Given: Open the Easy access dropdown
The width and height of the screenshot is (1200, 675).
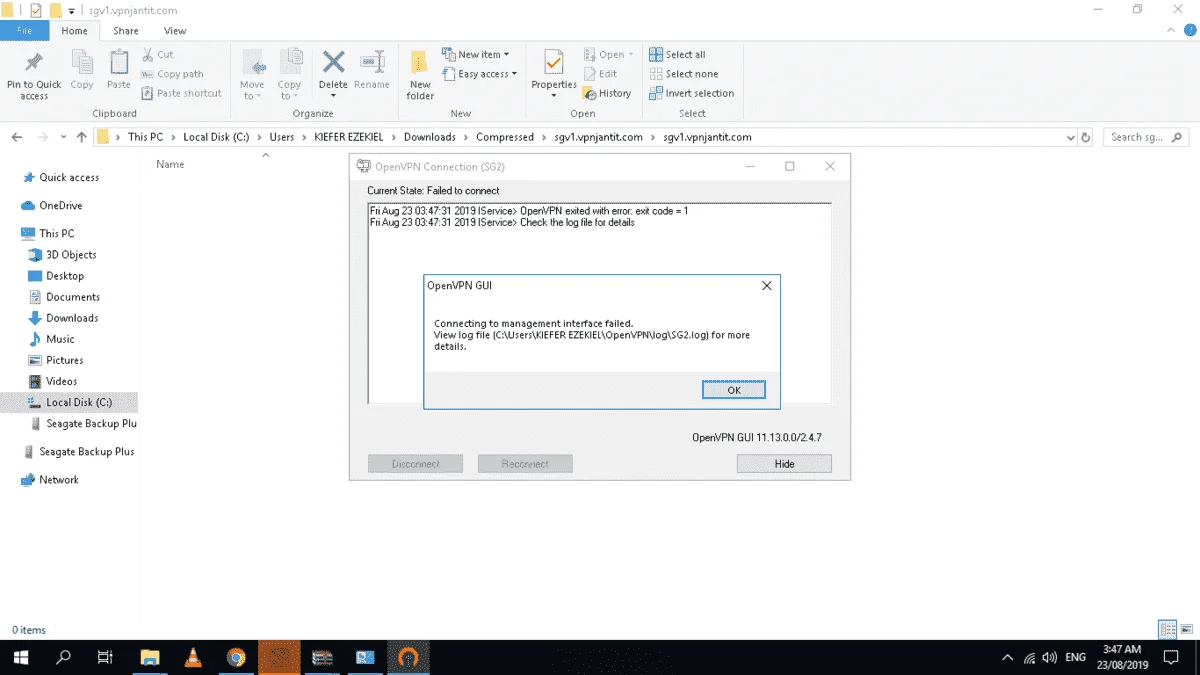Looking at the screenshot, I should click(480, 74).
